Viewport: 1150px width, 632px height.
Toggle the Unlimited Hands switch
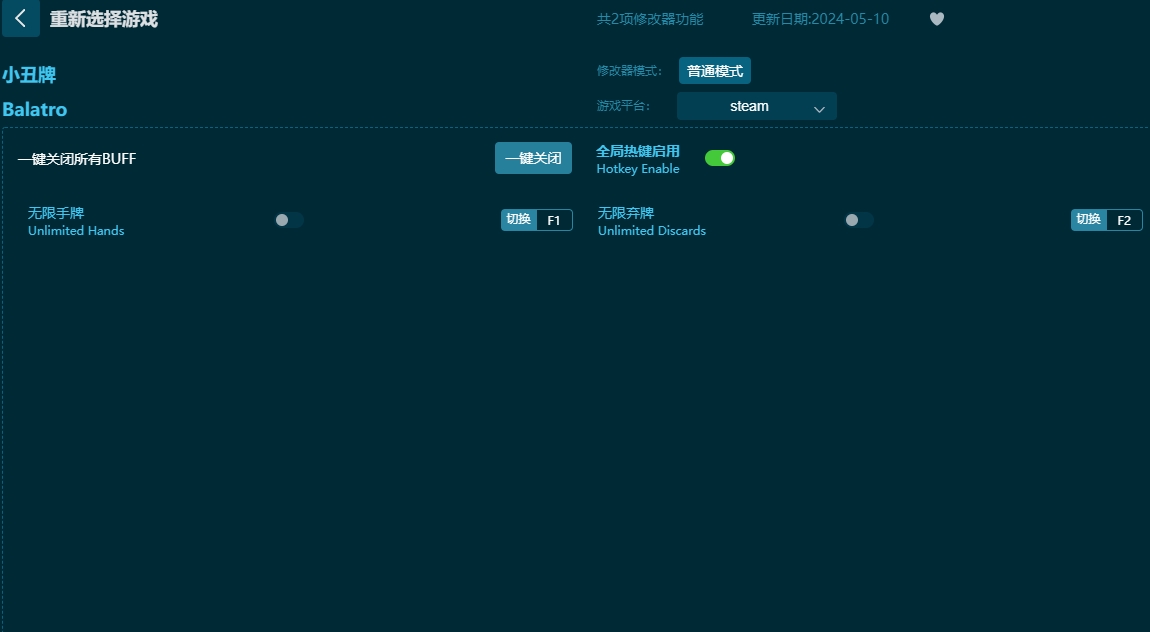[x=289, y=220]
